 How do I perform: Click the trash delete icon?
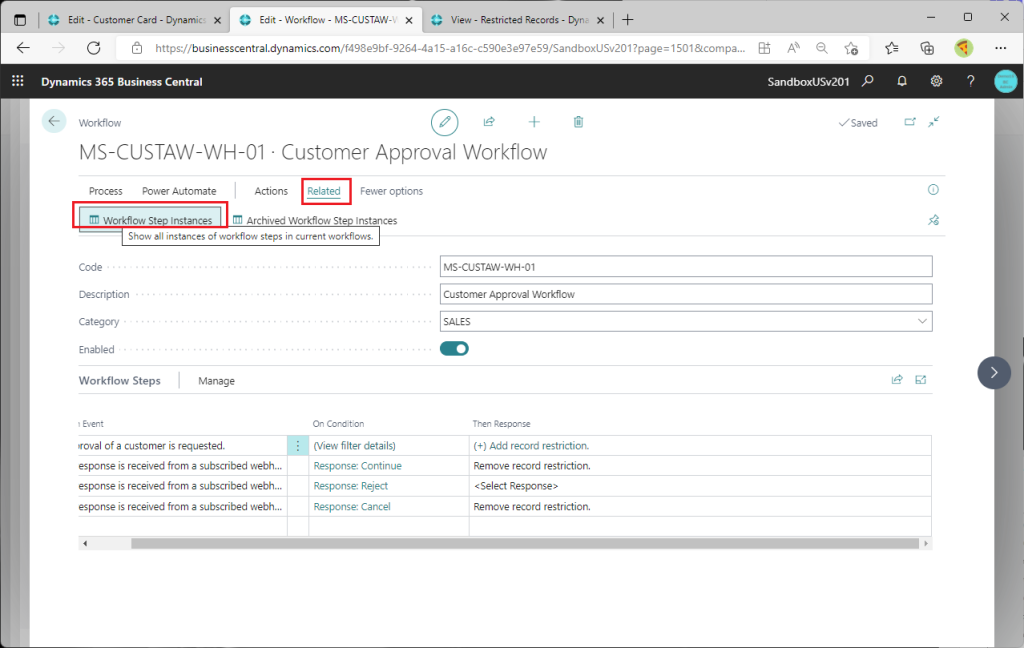click(578, 122)
